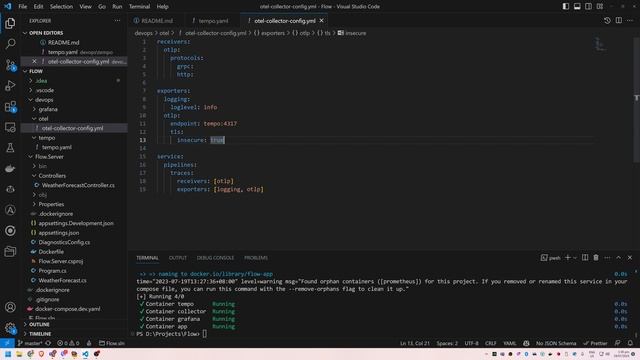Split the terminal panel

pyautogui.click(x=585, y=258)
